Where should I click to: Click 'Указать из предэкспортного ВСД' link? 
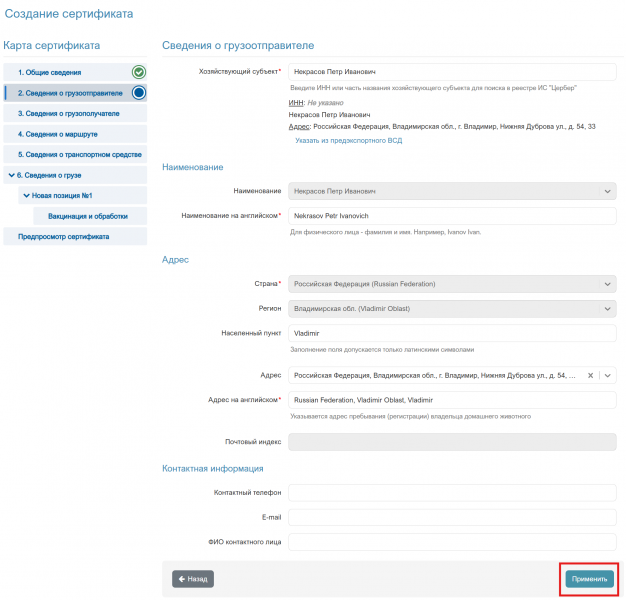[349, 141]
